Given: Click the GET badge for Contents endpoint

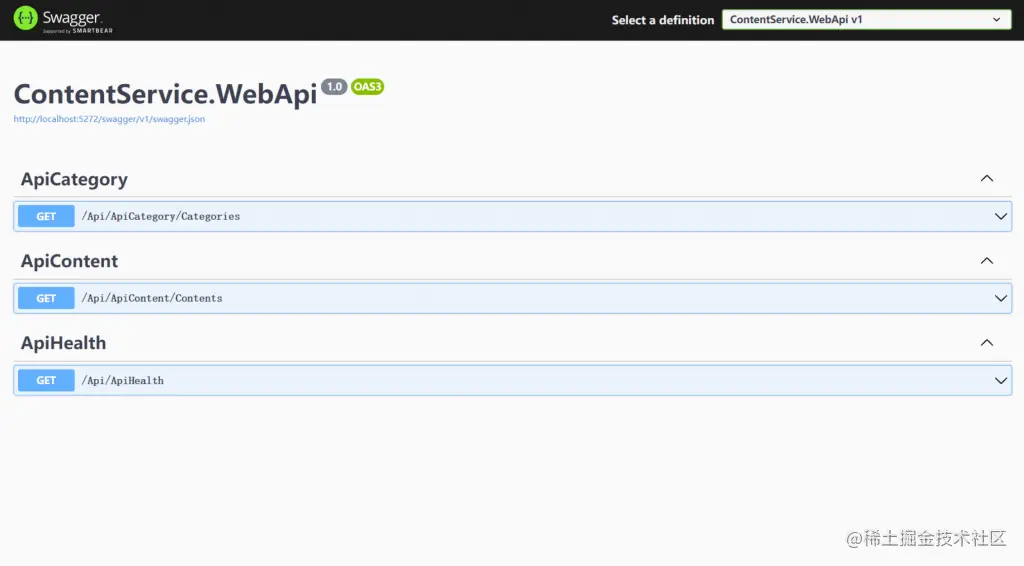Looking at the screenshot, I should click(x=46, y=298).
